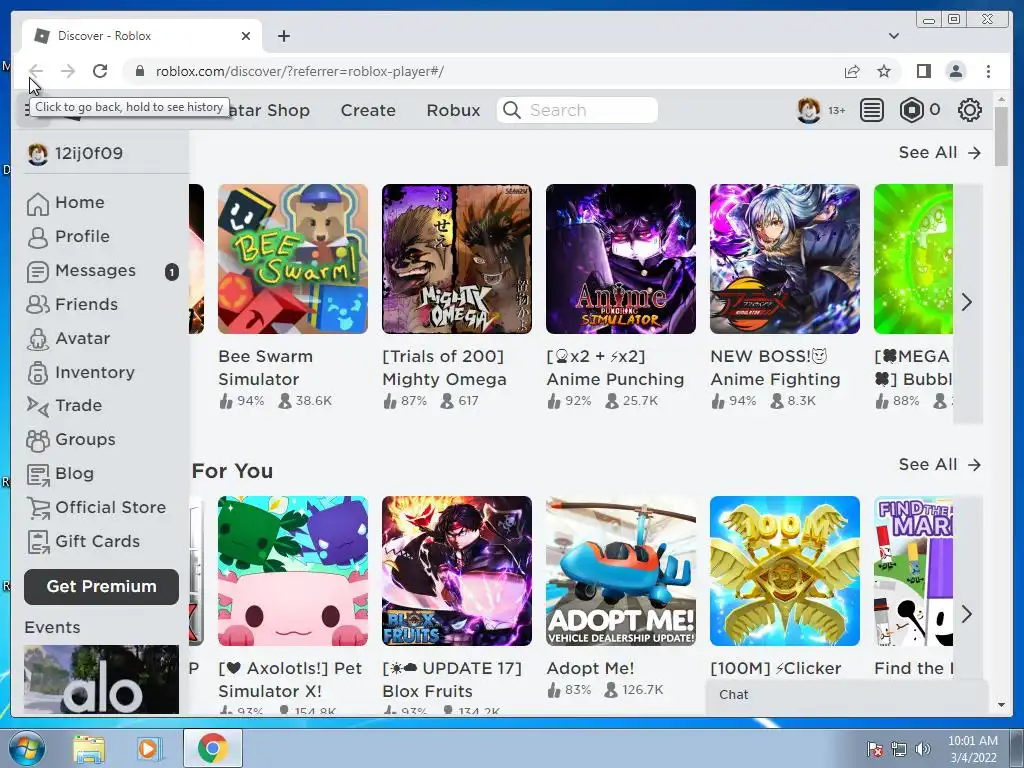Image resolution: width=1024 pixels, height=768 pixels.
Task: Open the Chrome tab search dropdown arrow
Action: [x=894, y=36]
